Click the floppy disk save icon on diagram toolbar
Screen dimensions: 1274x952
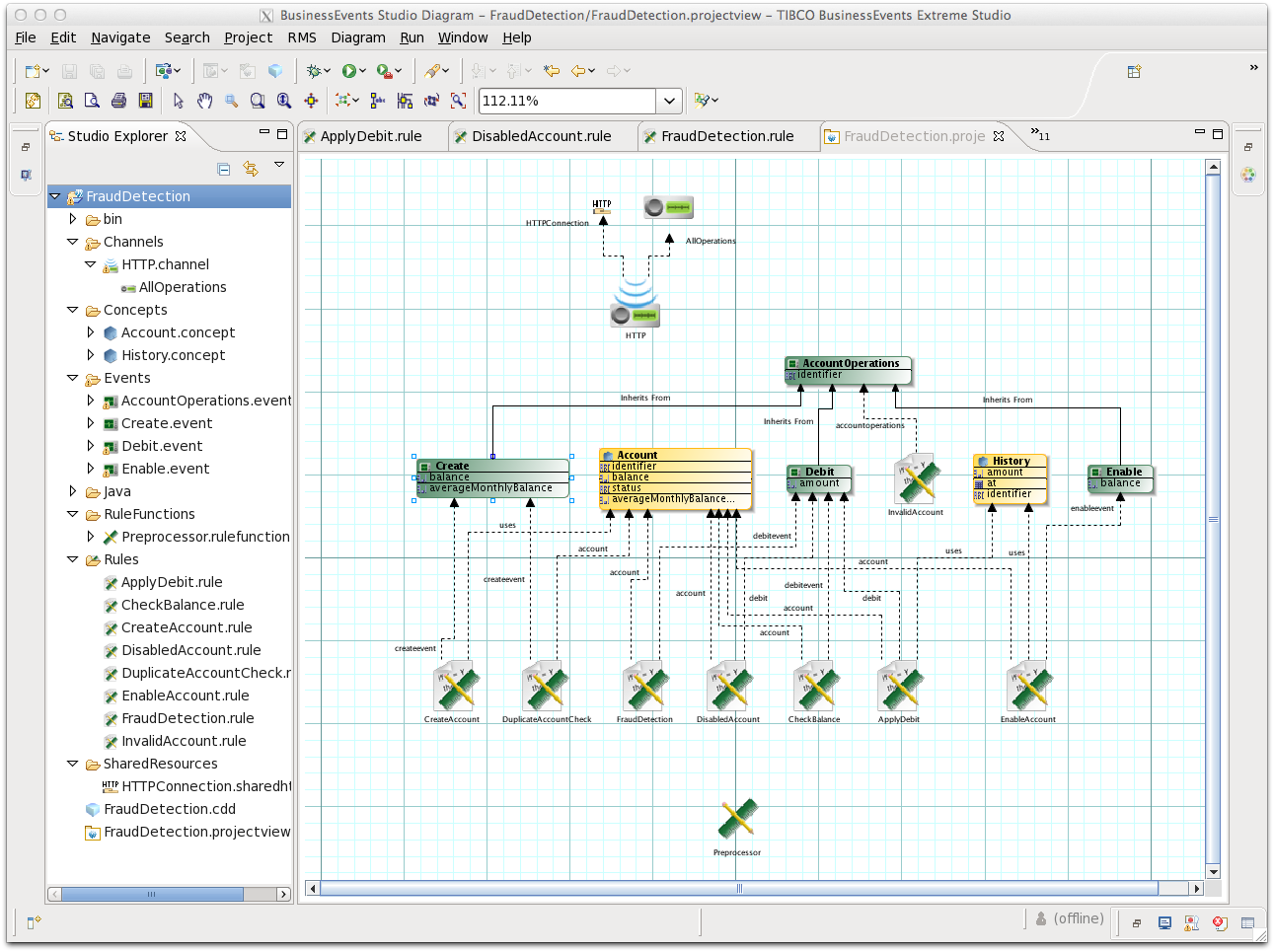tap(145, 101)
